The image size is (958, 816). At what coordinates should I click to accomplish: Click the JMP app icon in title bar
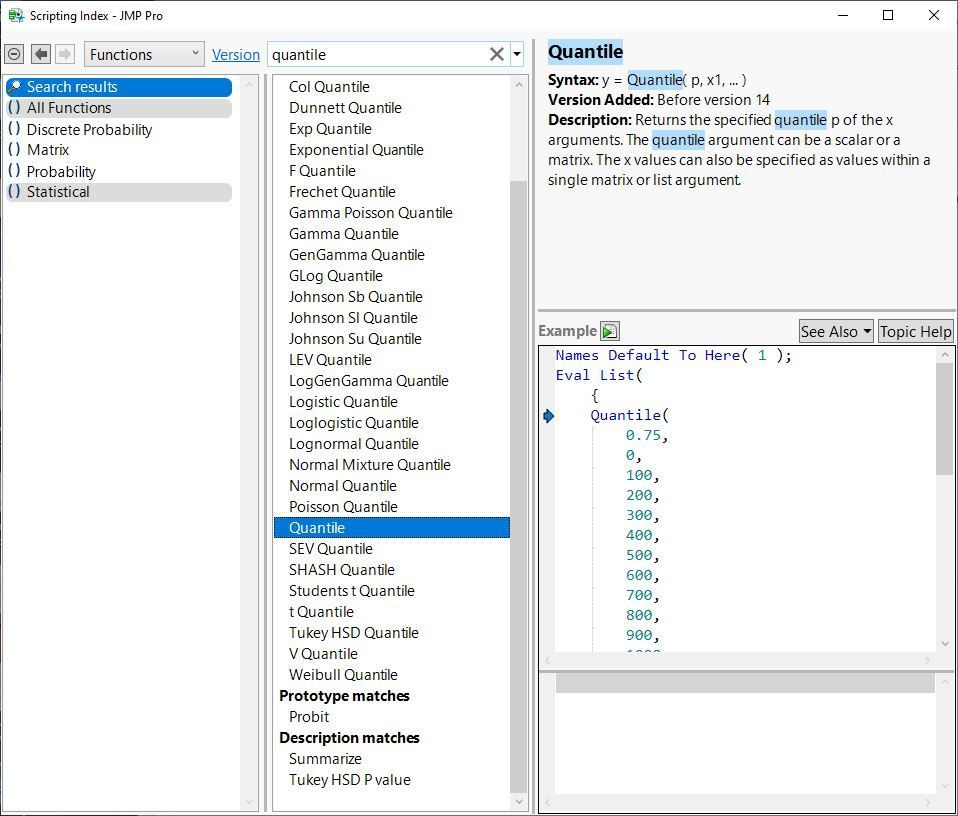click(15, 15)
